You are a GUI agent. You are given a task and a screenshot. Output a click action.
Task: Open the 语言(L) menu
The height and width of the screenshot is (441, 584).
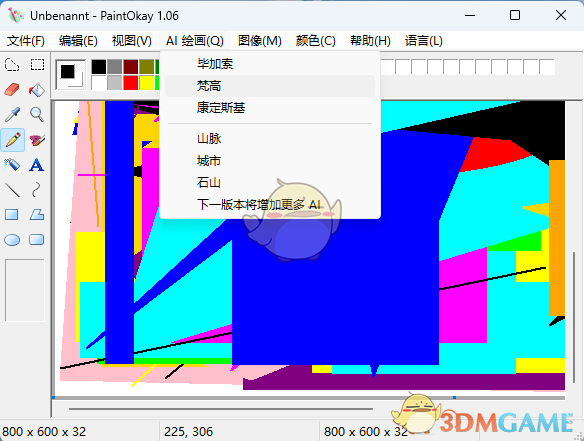pyautogui.click(x=424, y=41)
